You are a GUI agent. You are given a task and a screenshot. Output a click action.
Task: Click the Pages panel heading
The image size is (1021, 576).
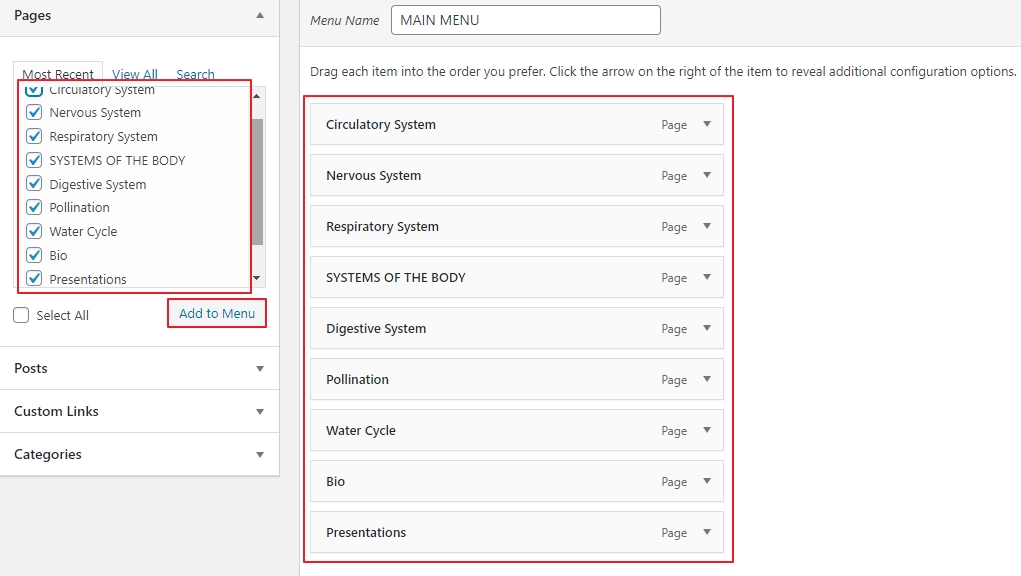click(x=33, y=16)
